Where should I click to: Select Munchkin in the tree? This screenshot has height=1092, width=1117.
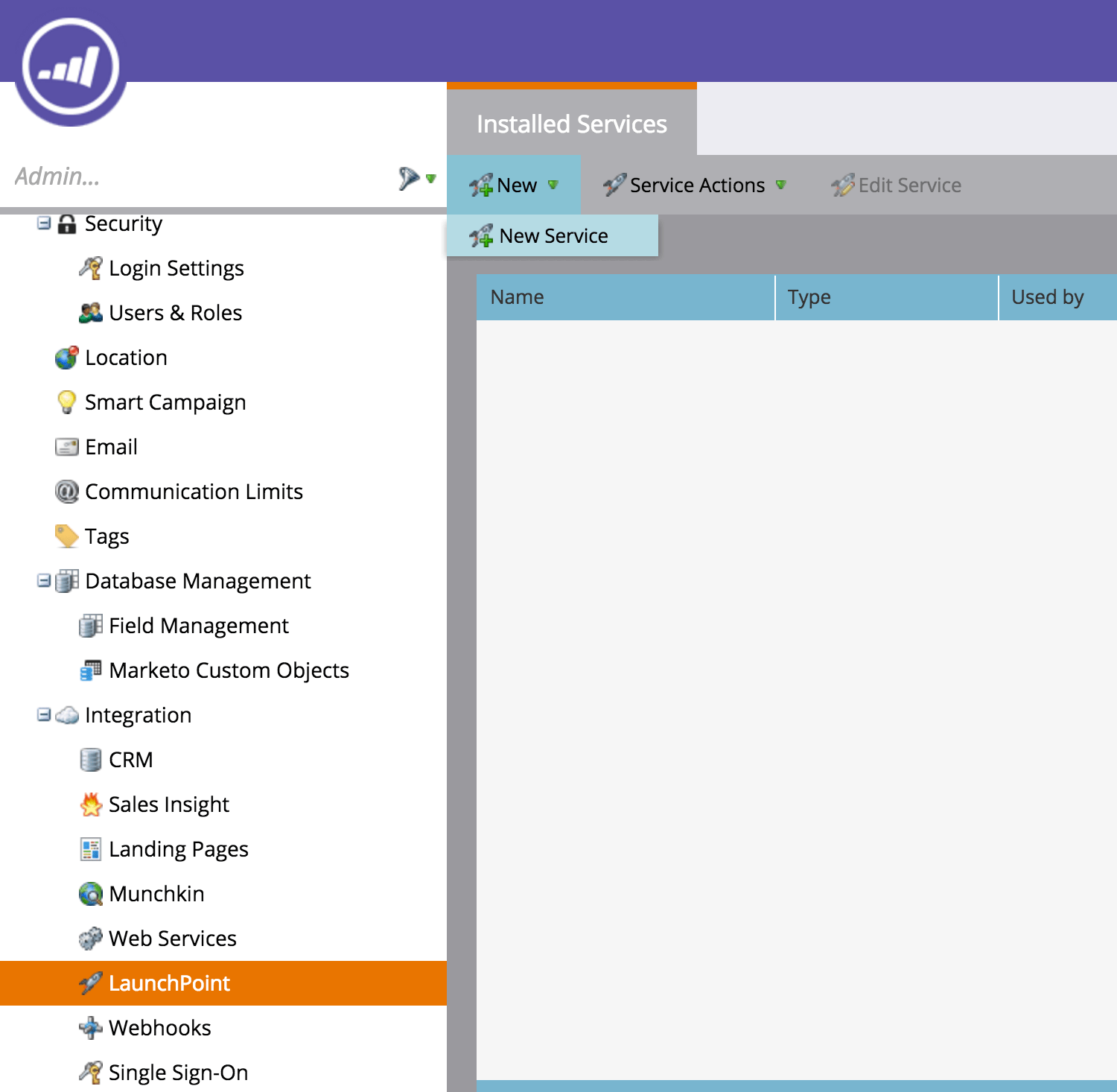[x=156, y=894]
